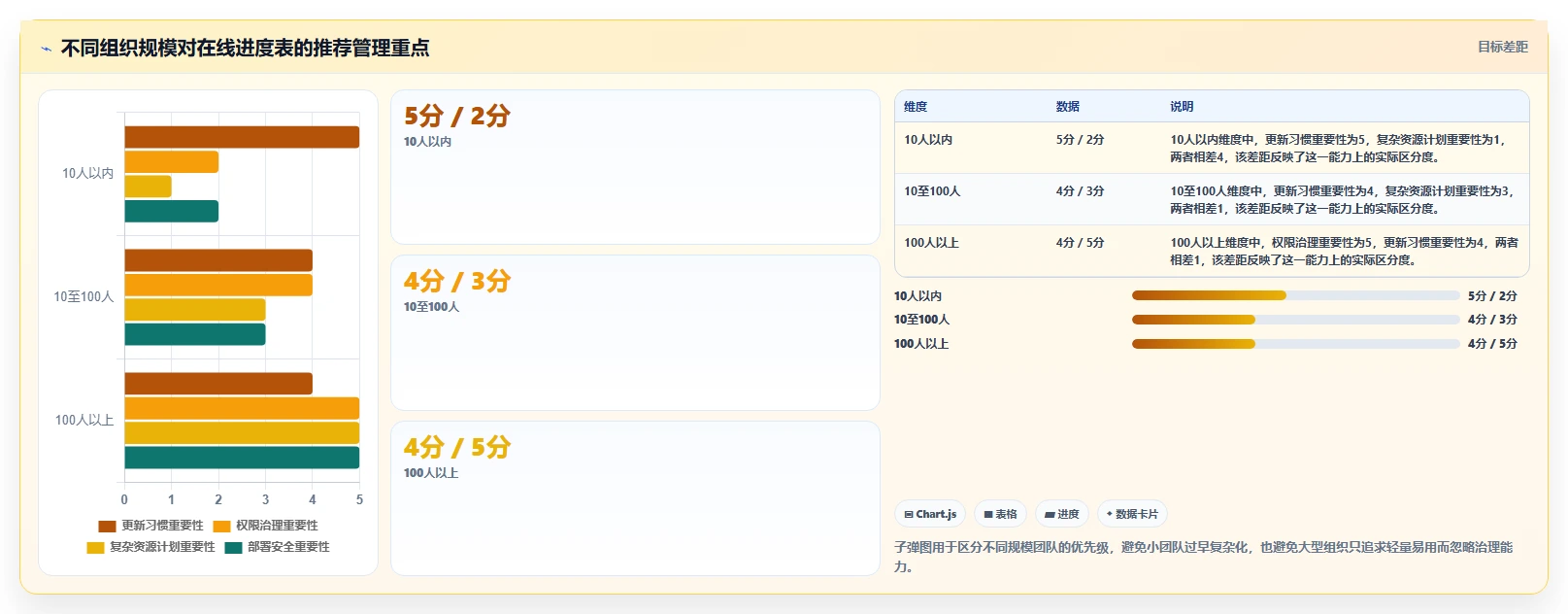This screenshot has width=1568, height=614.
Task: Click the header icon beside the card title
Action: 46,49
